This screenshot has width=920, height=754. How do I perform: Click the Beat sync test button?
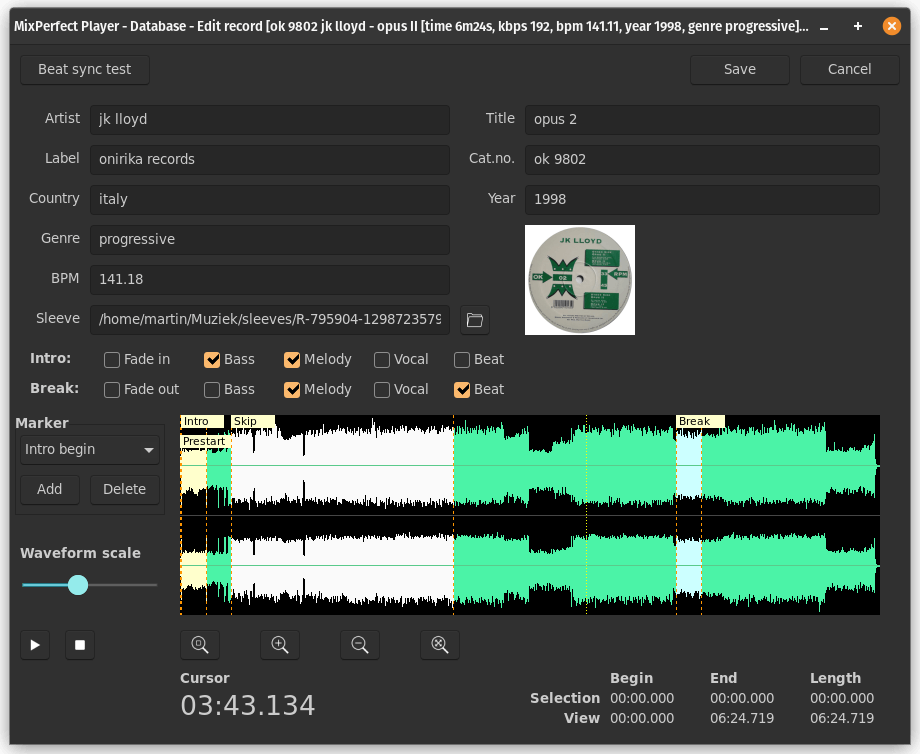tap(85, 69)
